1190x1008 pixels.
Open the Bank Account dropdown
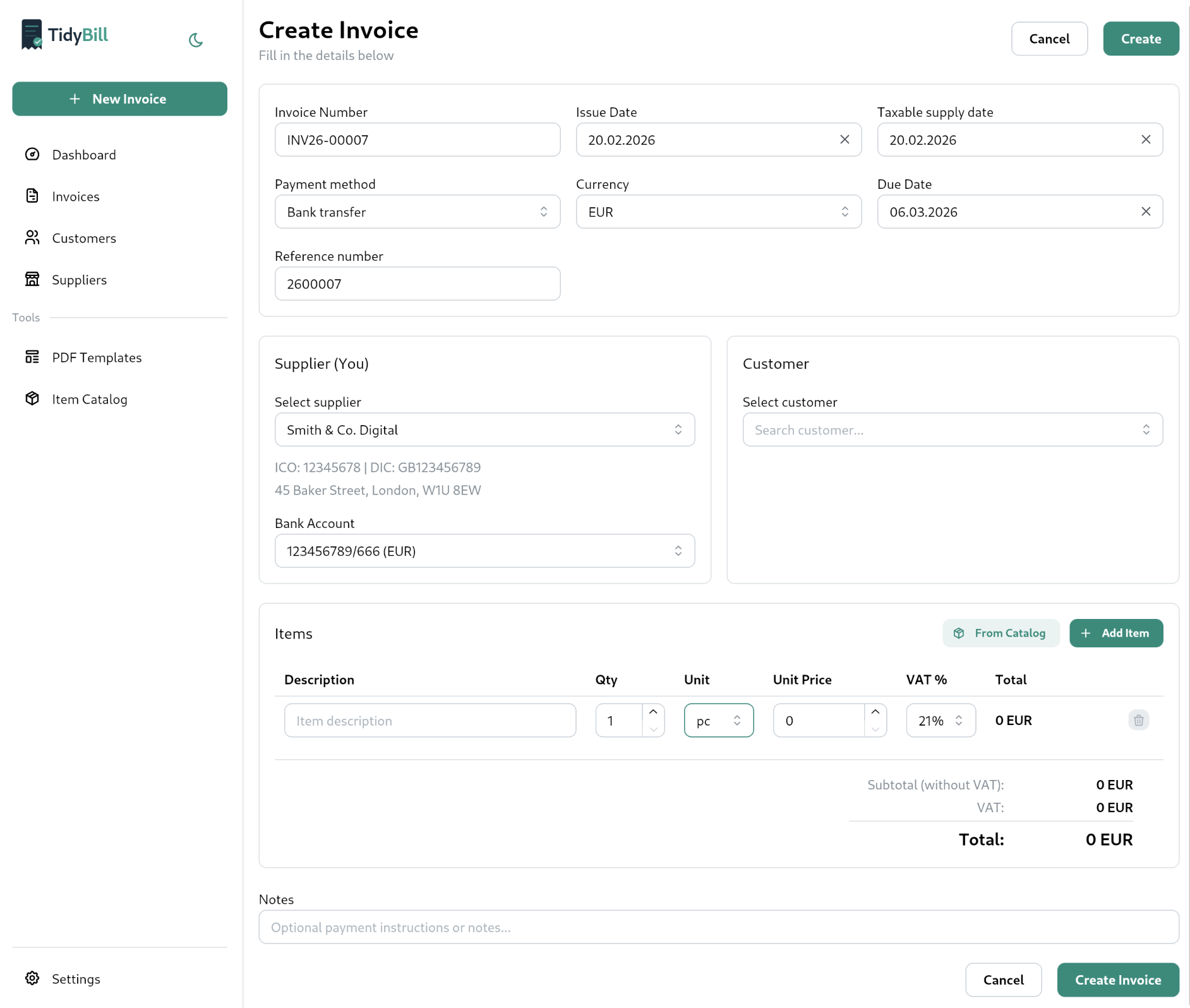pyautogui.click(x=484, y=551)
